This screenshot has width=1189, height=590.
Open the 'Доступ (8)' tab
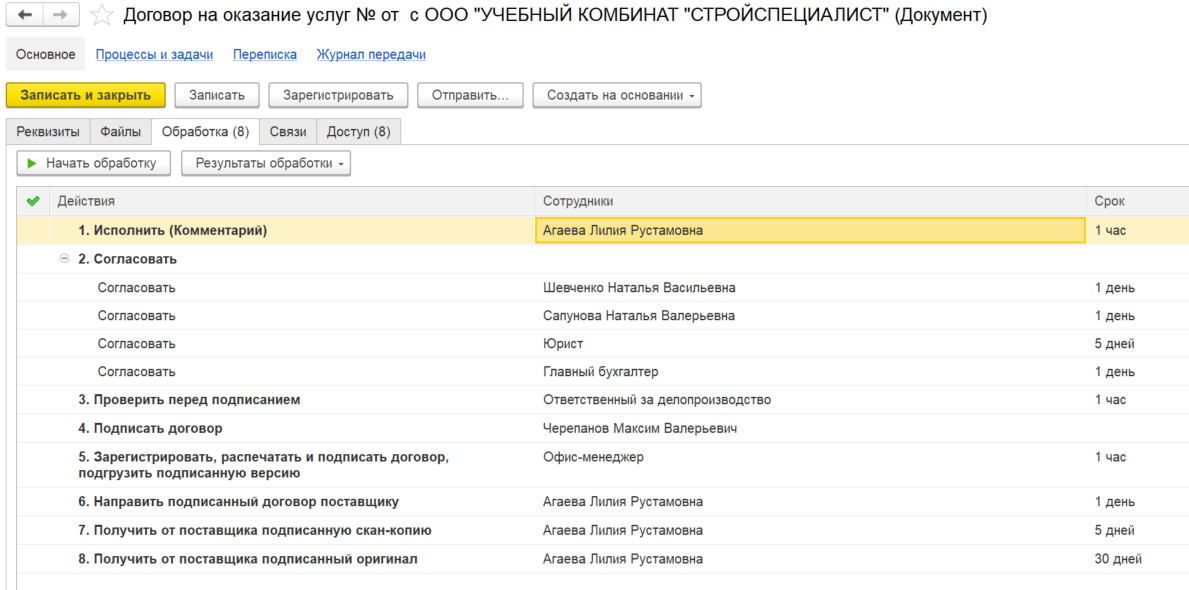[359, 132]
